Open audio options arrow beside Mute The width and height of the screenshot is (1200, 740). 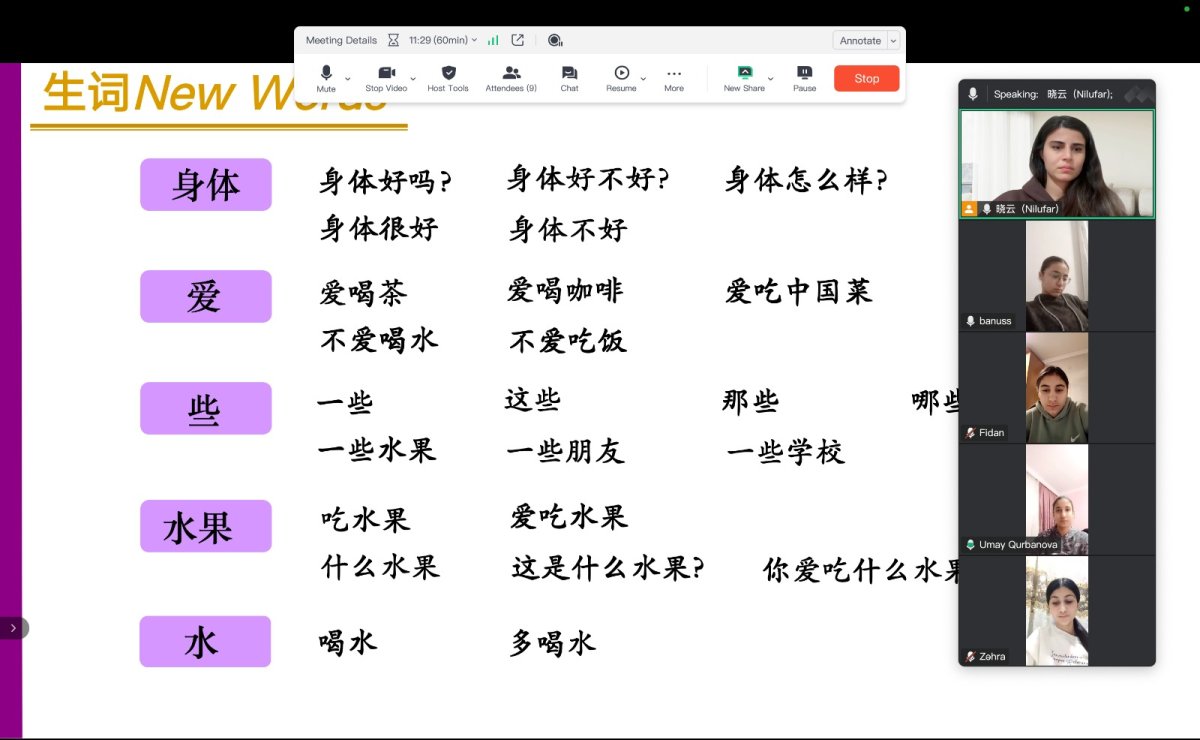[x=348, y=78]
